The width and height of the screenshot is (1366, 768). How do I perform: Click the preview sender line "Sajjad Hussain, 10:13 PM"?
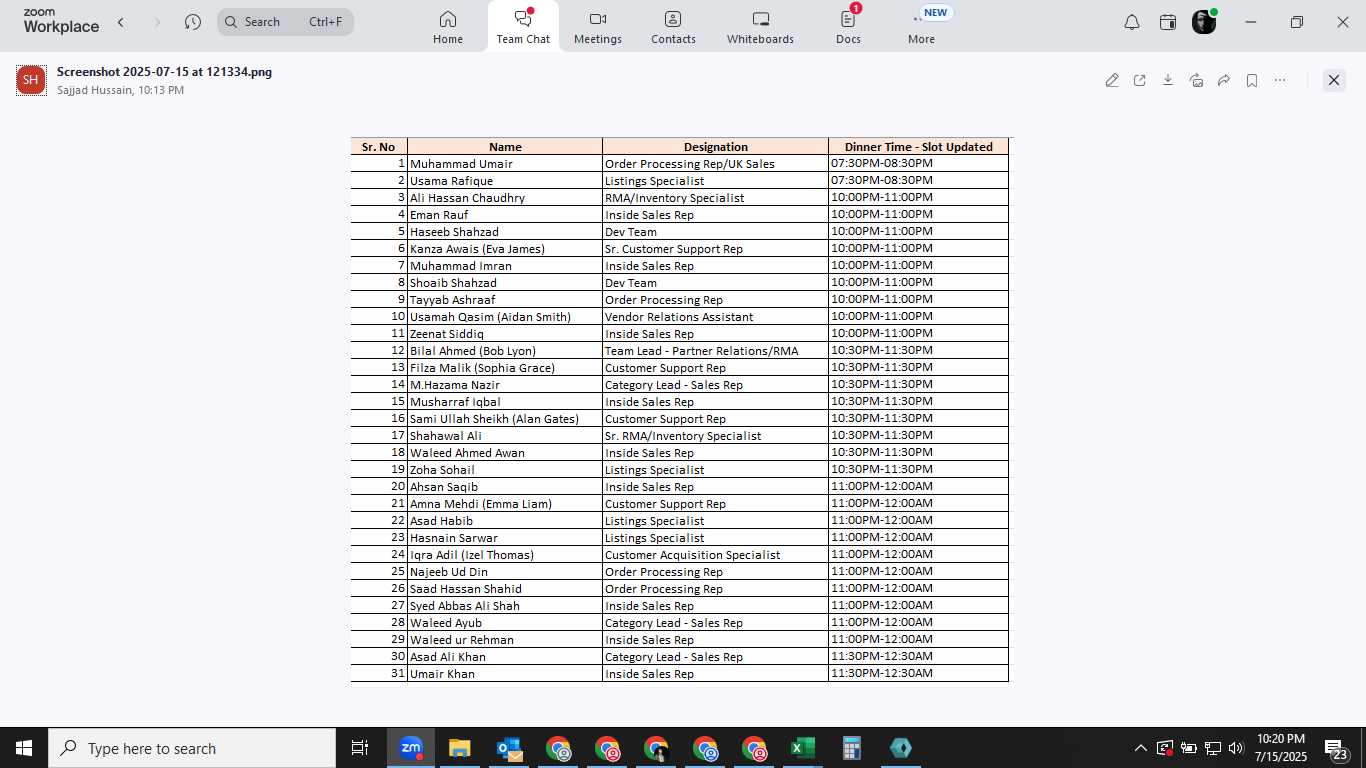120,90
